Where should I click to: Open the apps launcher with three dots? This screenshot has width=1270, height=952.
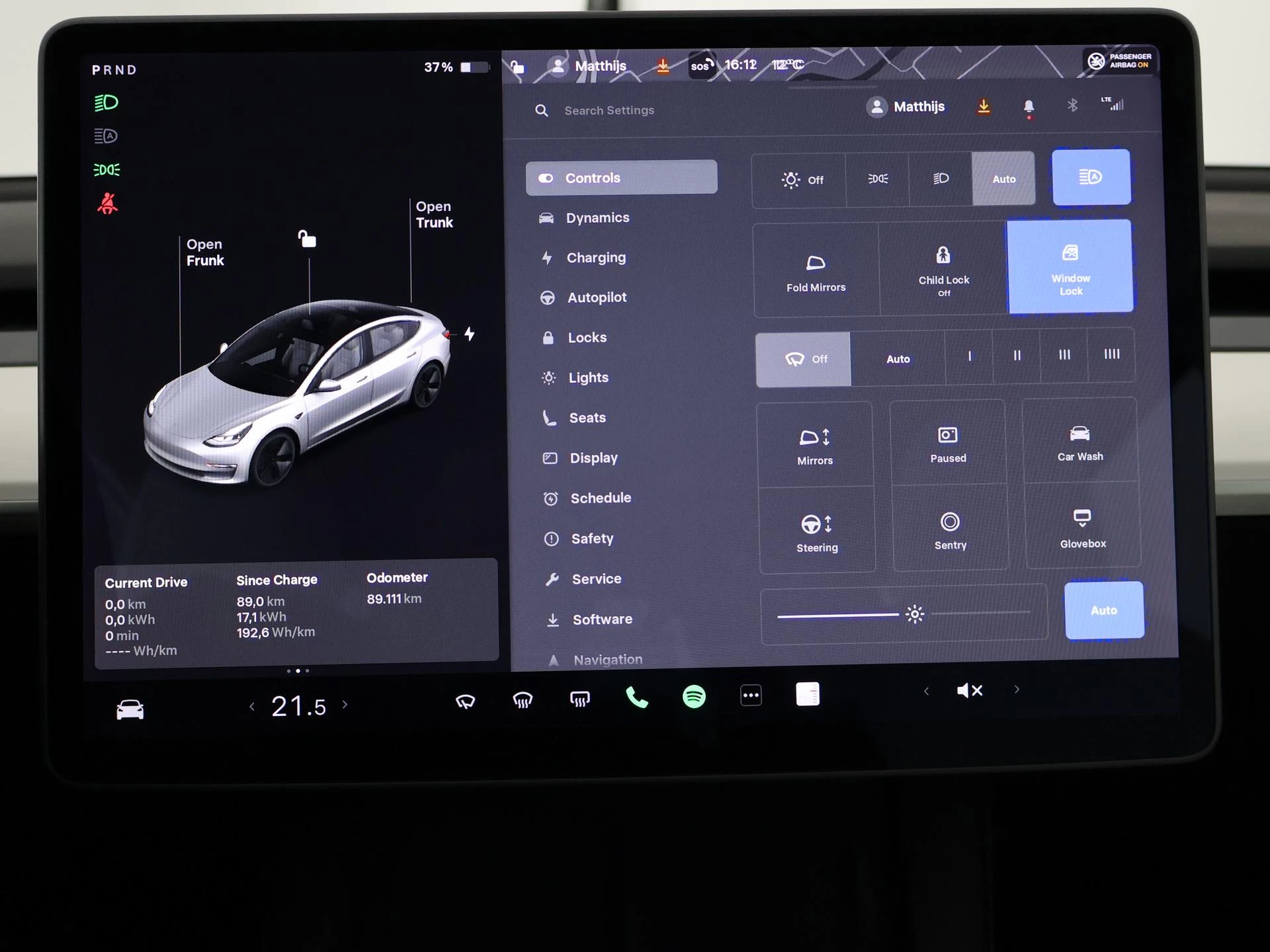tap(751, 695)
